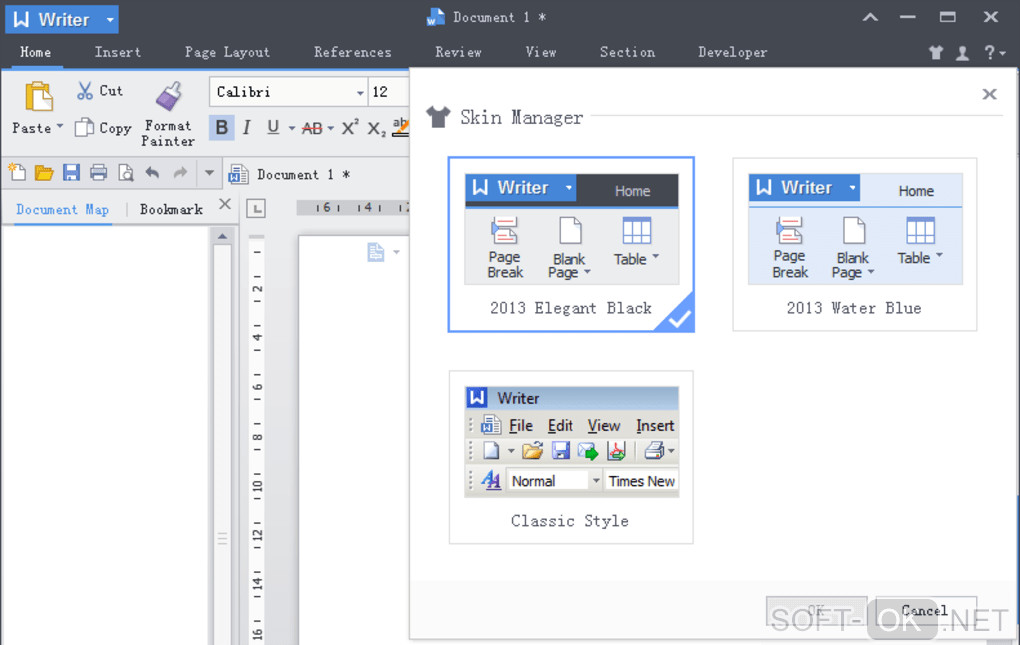Image resolution: width=1020 pixels, height=645 pixels.
Task: Activate the Format Painter brush
Action: pos(168,96)
